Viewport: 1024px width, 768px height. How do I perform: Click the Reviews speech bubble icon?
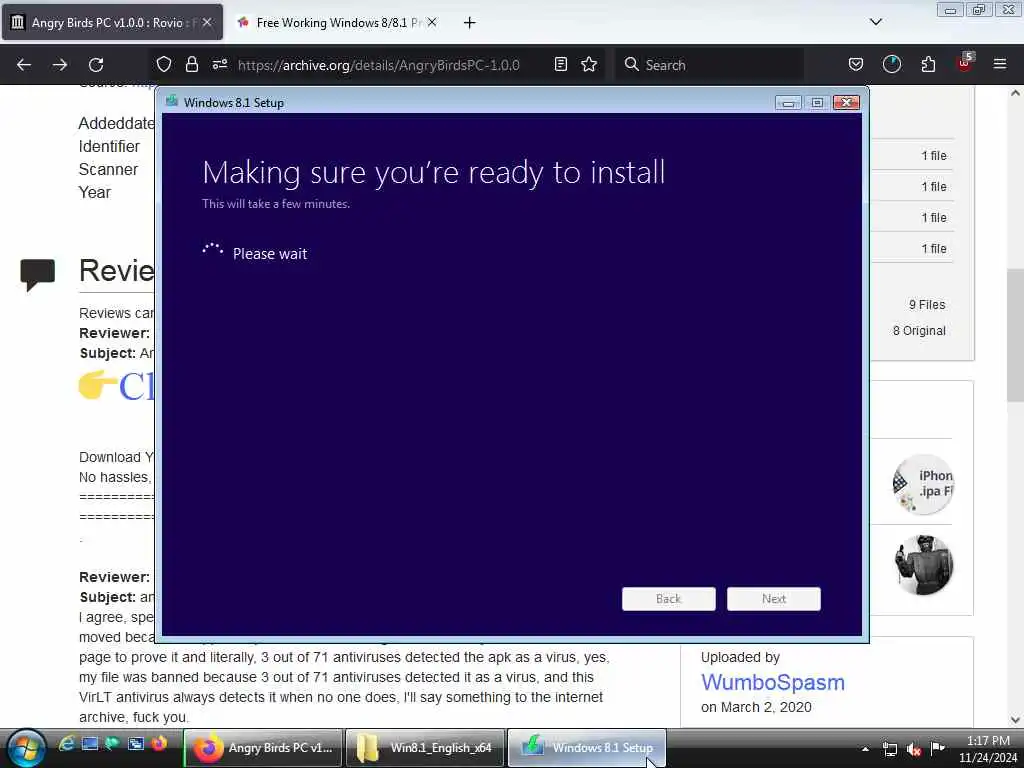click(37, 274)
